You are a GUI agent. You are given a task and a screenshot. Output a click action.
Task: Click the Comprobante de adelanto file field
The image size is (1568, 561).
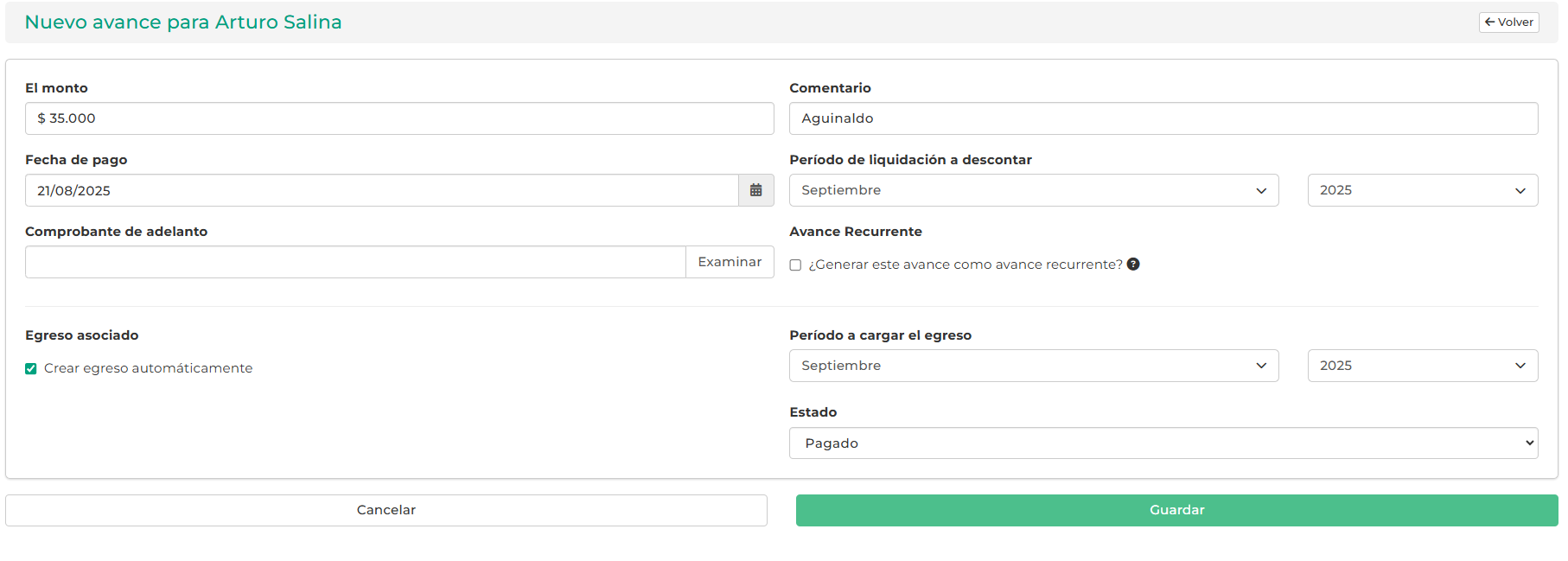(x=354, y=262)
